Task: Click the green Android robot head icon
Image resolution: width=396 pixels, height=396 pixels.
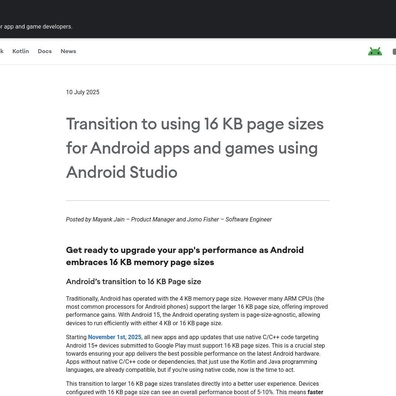Action: 375,51
